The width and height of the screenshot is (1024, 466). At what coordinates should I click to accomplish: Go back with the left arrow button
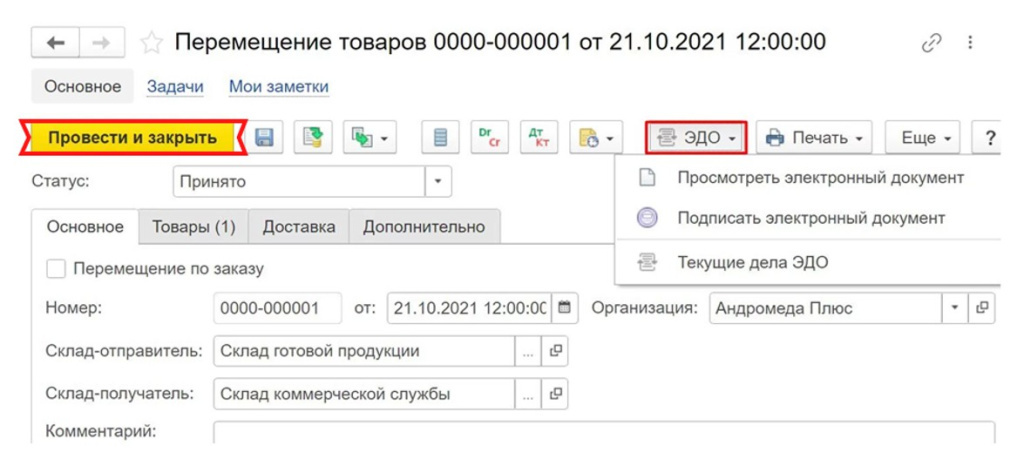[56, 44]
